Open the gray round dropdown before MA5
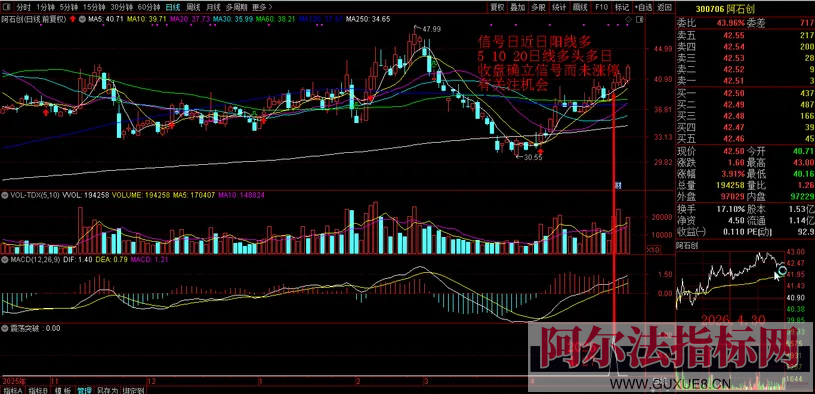 pyautogui.click(x=83, y=19)
